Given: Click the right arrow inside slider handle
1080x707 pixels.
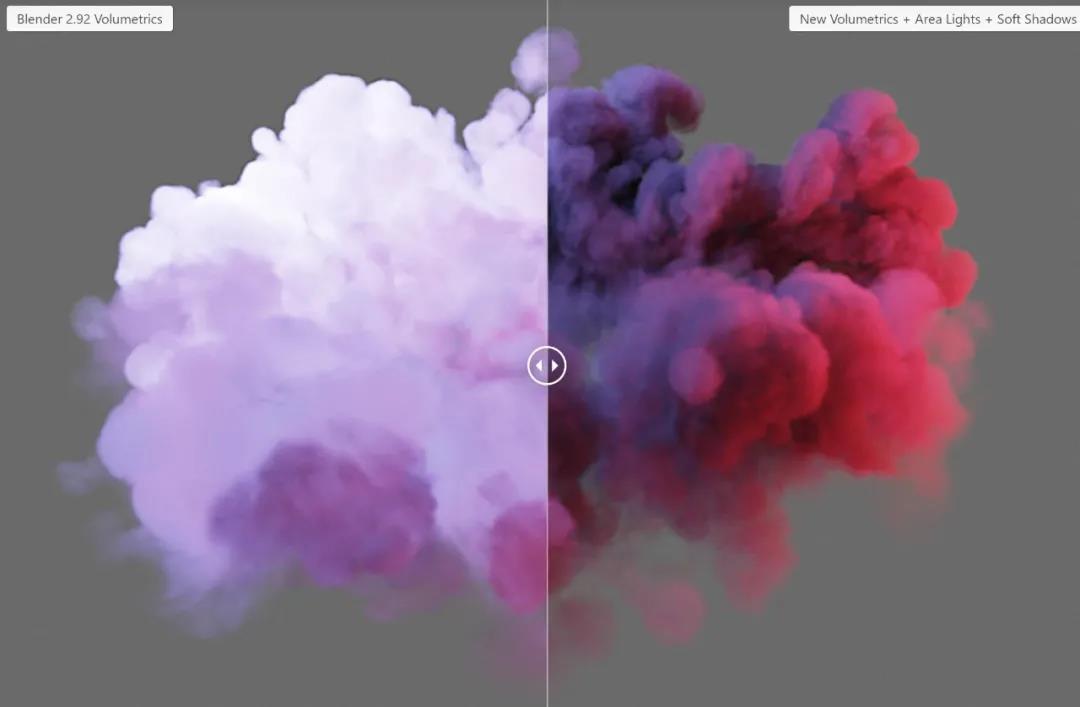Looking at the screenshot, I should [556, 366].
